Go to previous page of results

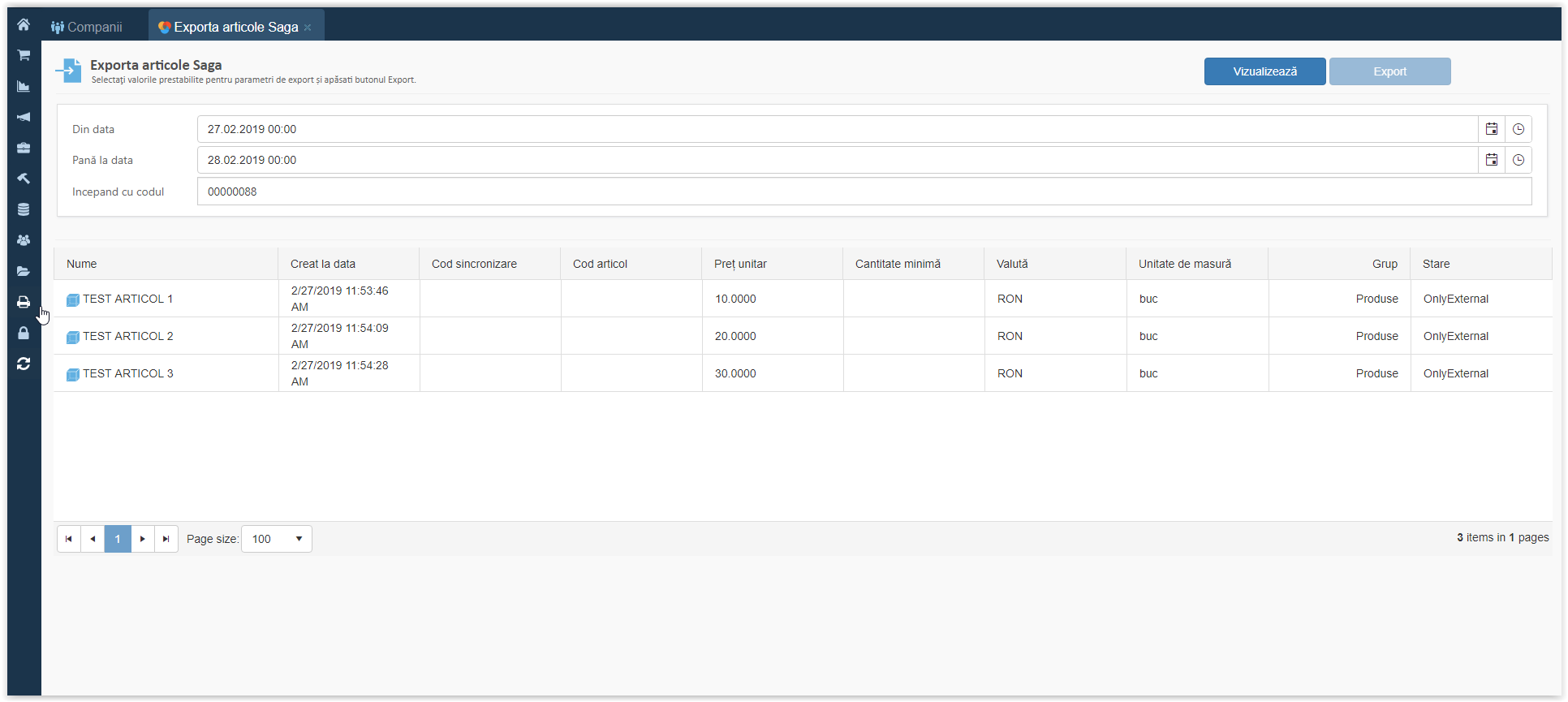[x=93, y=539]
